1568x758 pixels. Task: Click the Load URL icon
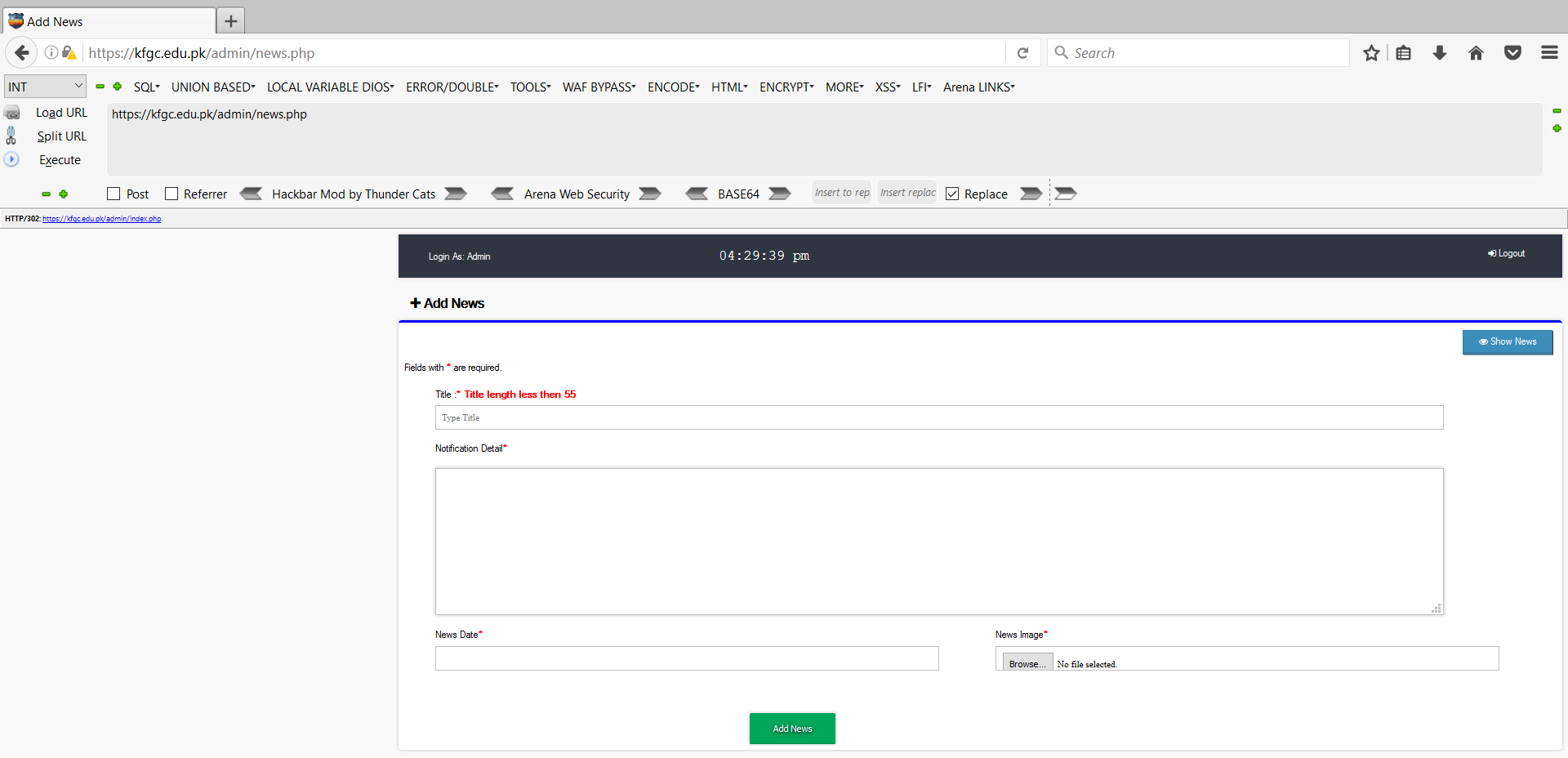click(x=12, y=113)
